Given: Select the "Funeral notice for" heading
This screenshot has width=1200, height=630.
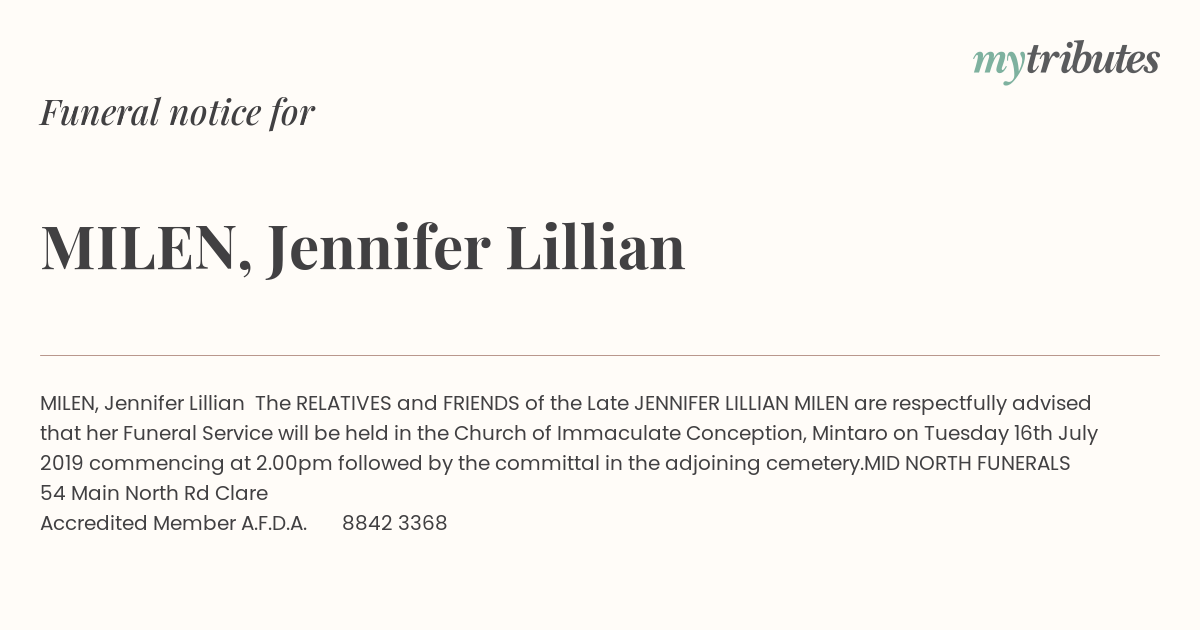Looking at the screenshot, I should pos(178,112).
